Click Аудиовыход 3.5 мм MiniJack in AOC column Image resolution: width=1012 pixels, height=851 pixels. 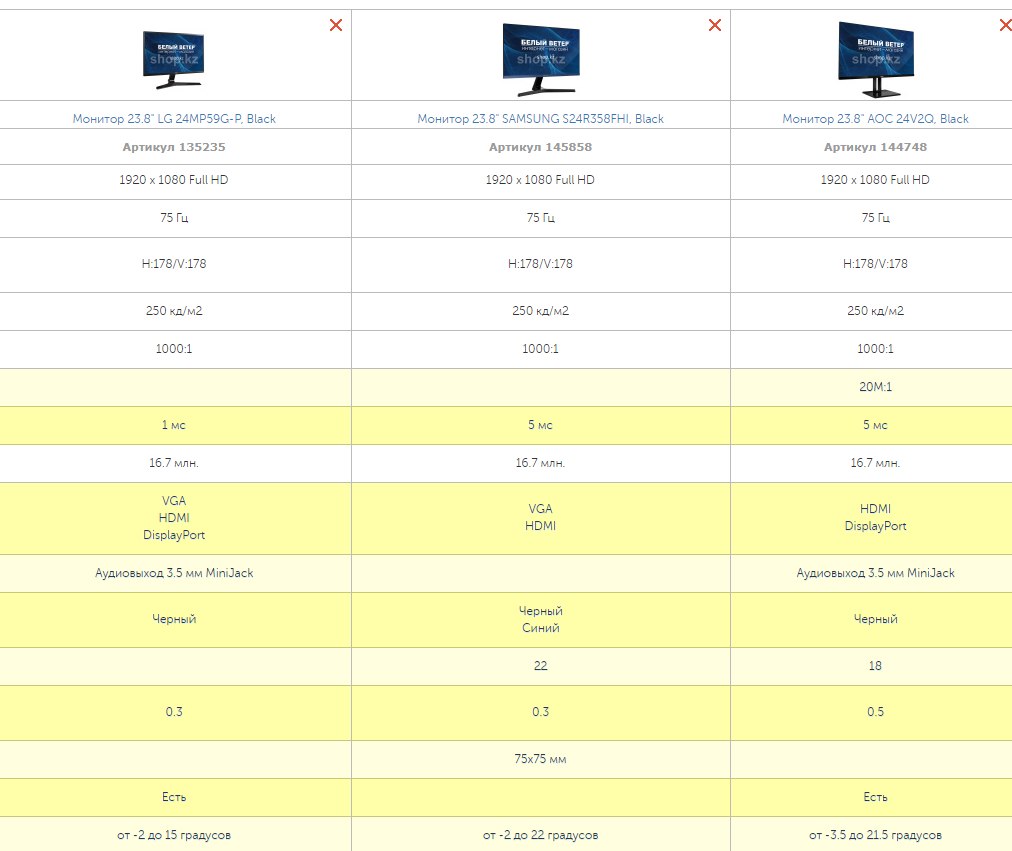[875, 573]
